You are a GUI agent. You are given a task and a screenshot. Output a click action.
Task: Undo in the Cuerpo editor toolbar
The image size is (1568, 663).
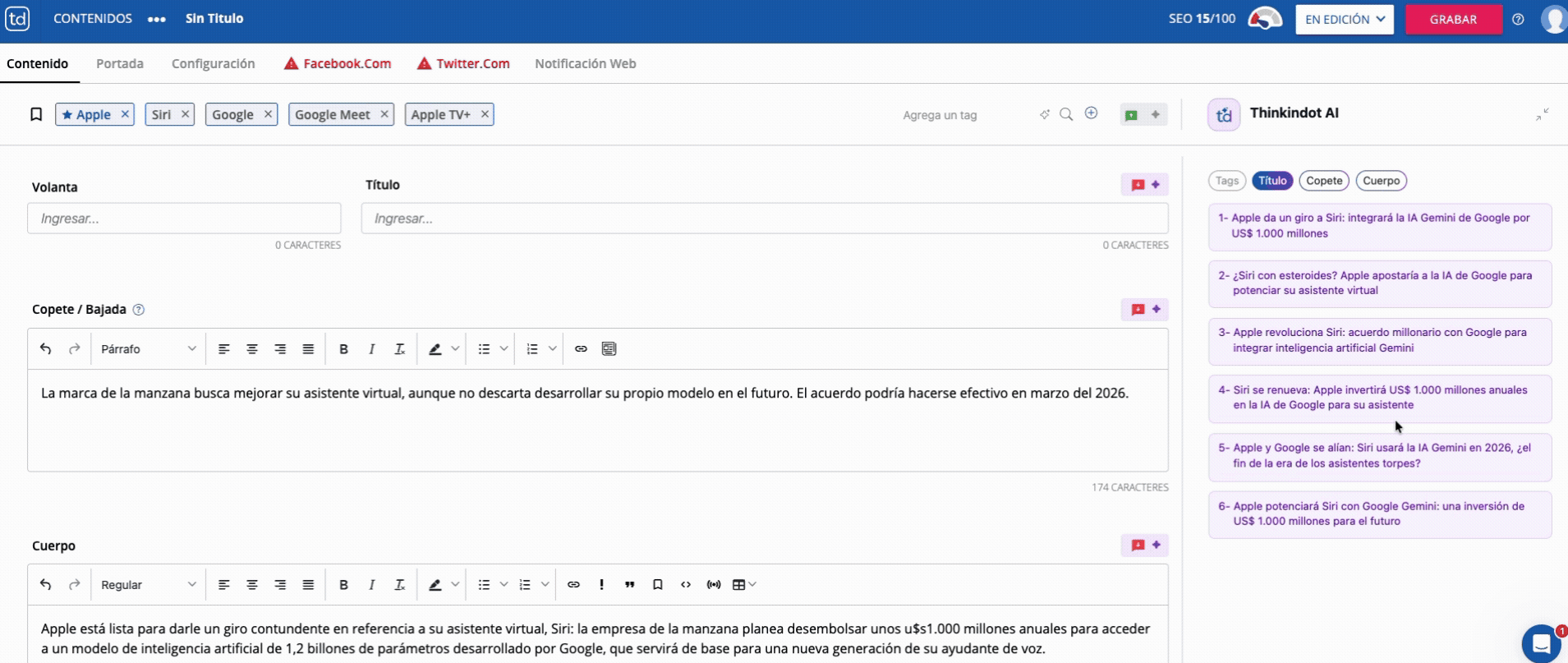[x=46, y=585]
